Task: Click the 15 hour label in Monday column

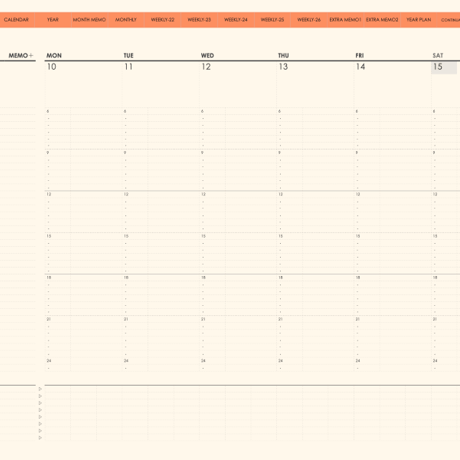Action: tap(49, 236)
